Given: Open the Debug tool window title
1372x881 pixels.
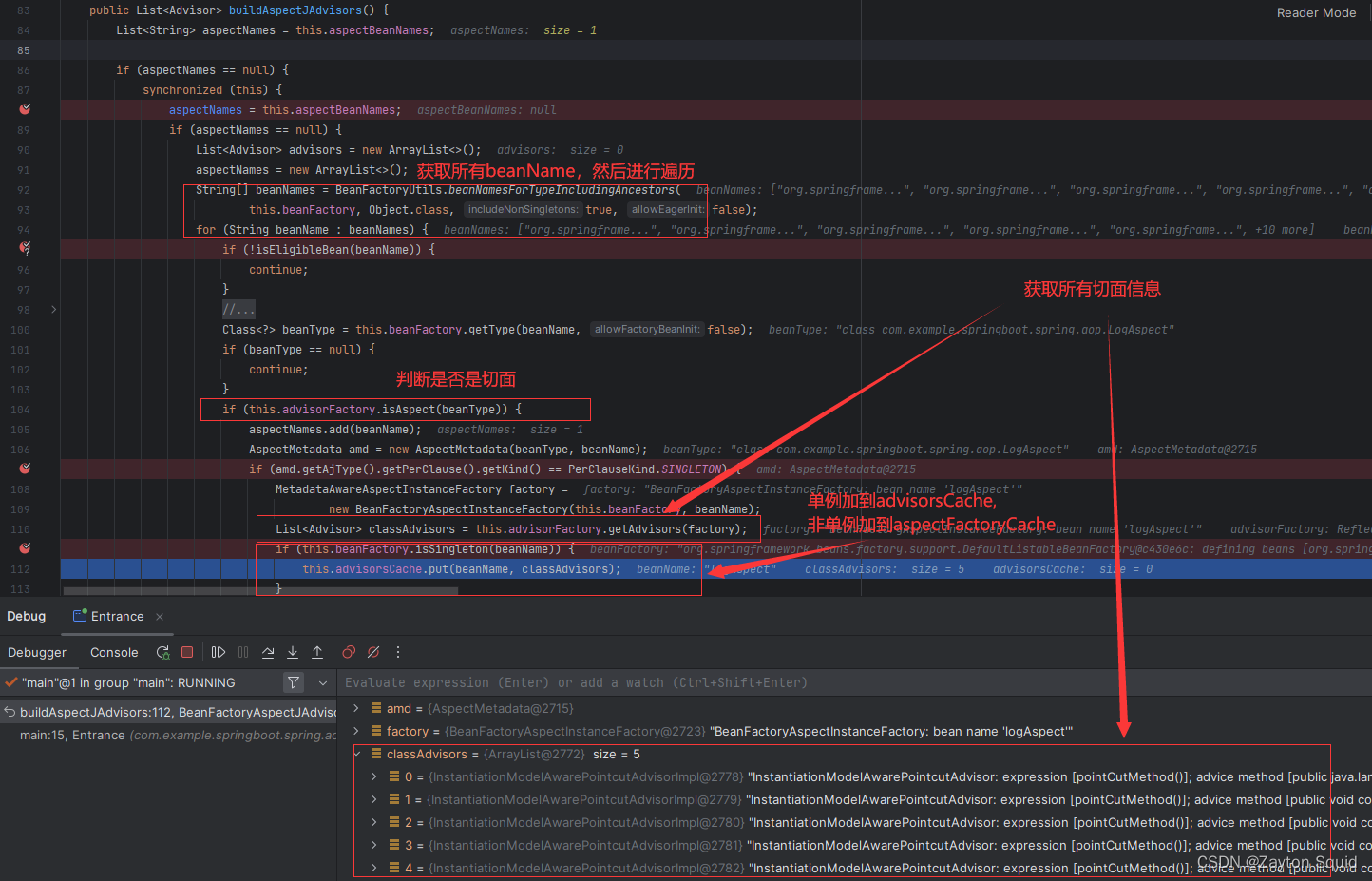Looking at the screenshot, I should [27, 616].
